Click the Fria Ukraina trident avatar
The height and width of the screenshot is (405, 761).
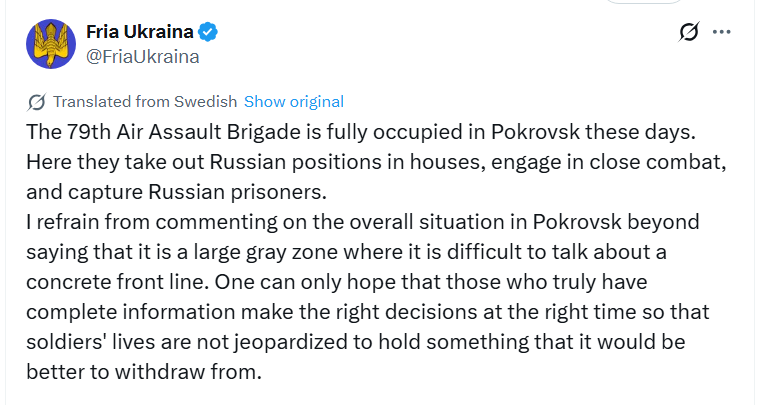pos(51,43)
